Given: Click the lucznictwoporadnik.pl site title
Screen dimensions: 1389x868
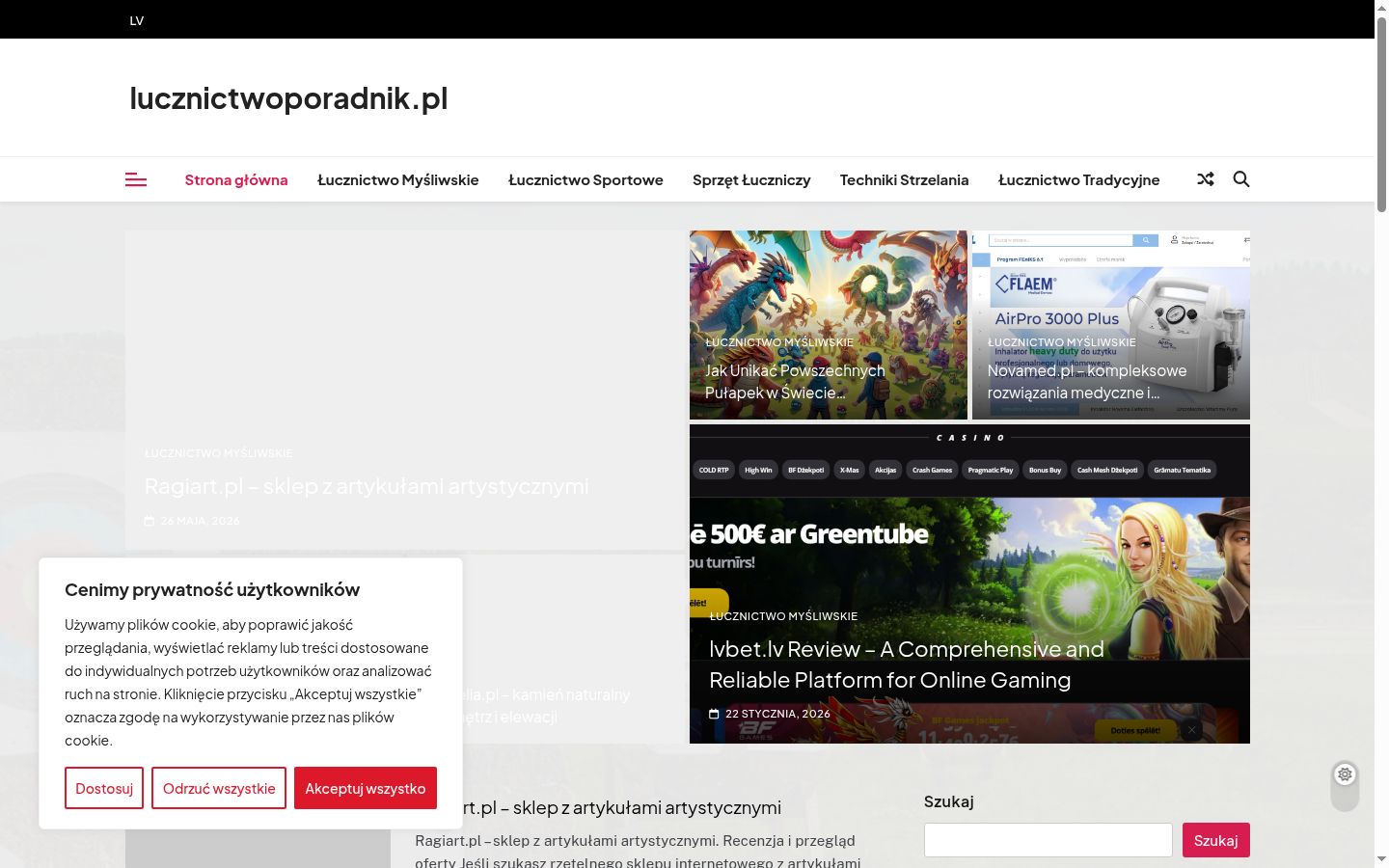Looking at the screenshot, I should point(288,97).
